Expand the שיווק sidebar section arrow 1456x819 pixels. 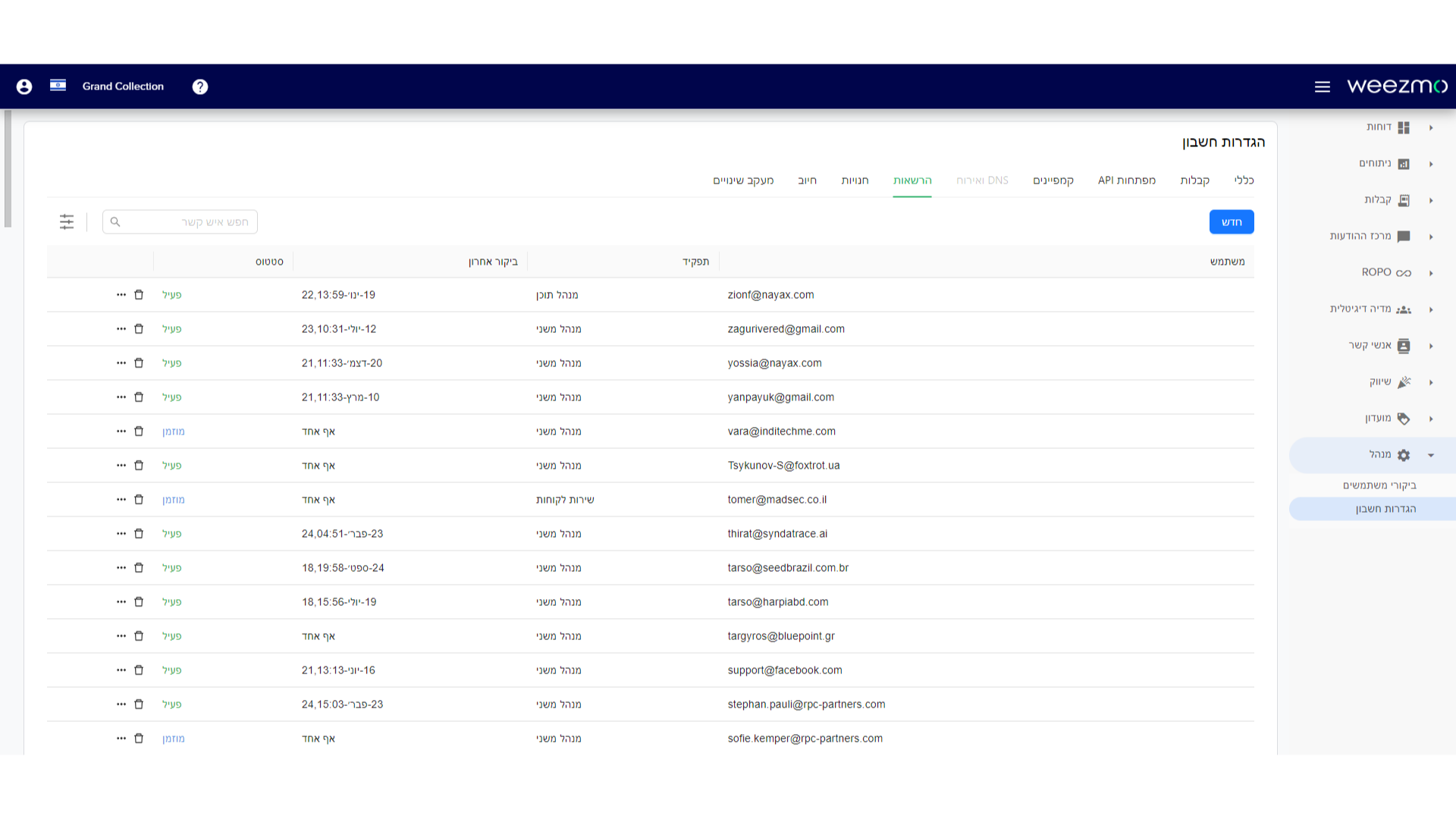(1431, 382)
